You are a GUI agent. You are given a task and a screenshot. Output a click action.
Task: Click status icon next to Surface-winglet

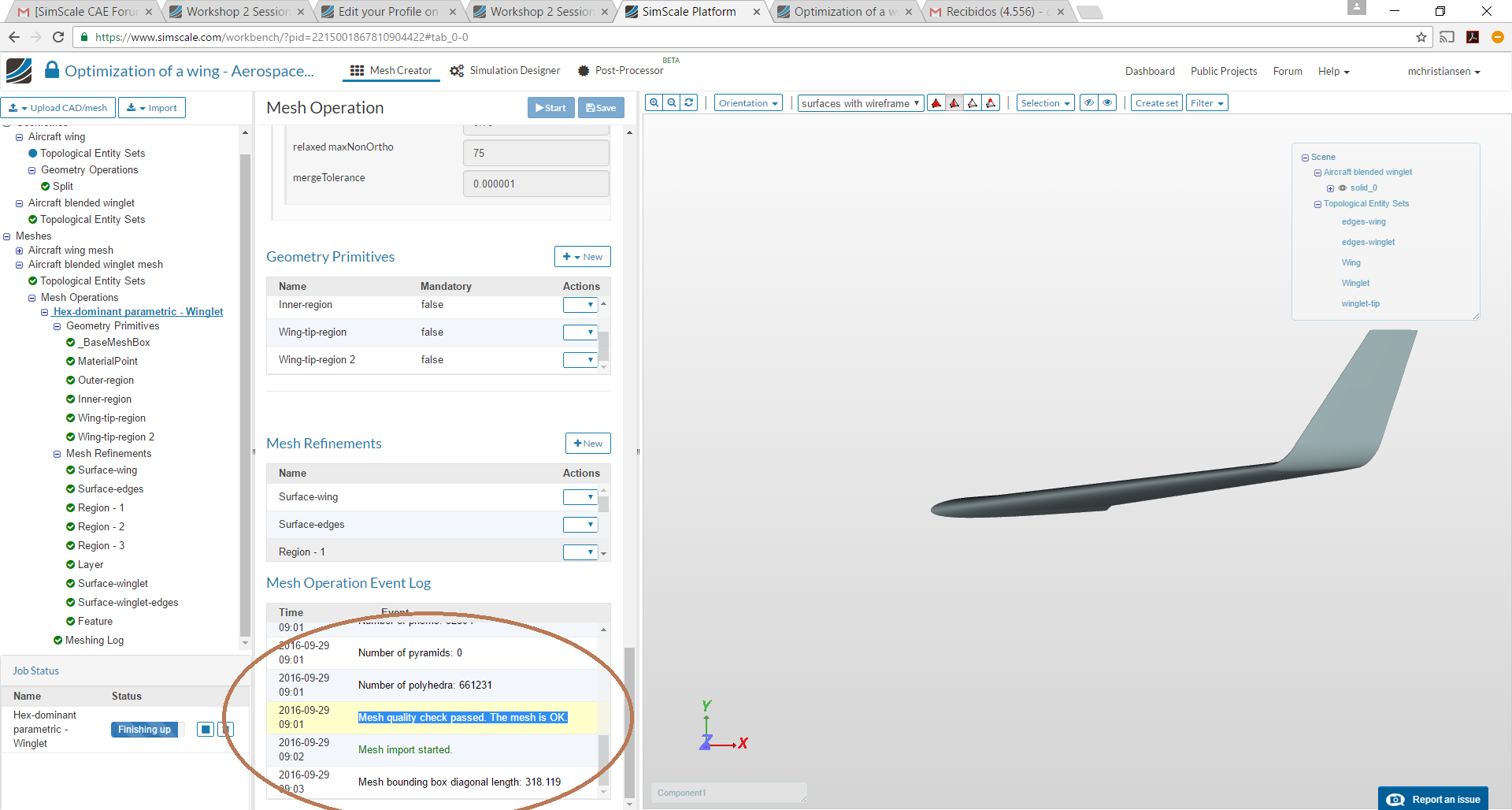point(71,584)
